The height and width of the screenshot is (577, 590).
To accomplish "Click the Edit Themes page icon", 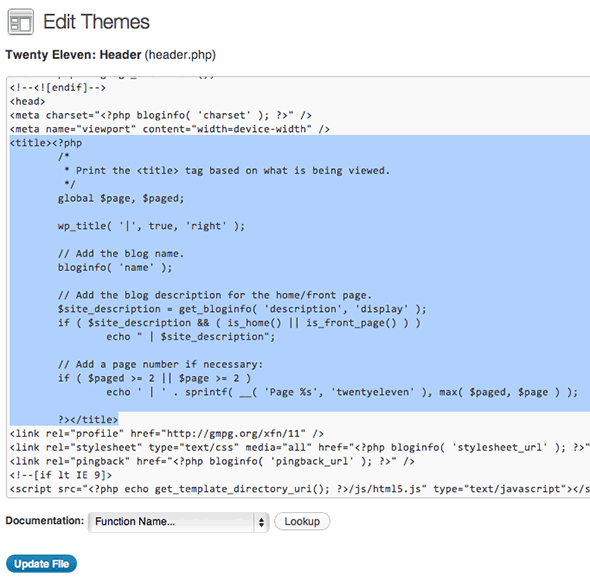I will [x=21, y=22].
